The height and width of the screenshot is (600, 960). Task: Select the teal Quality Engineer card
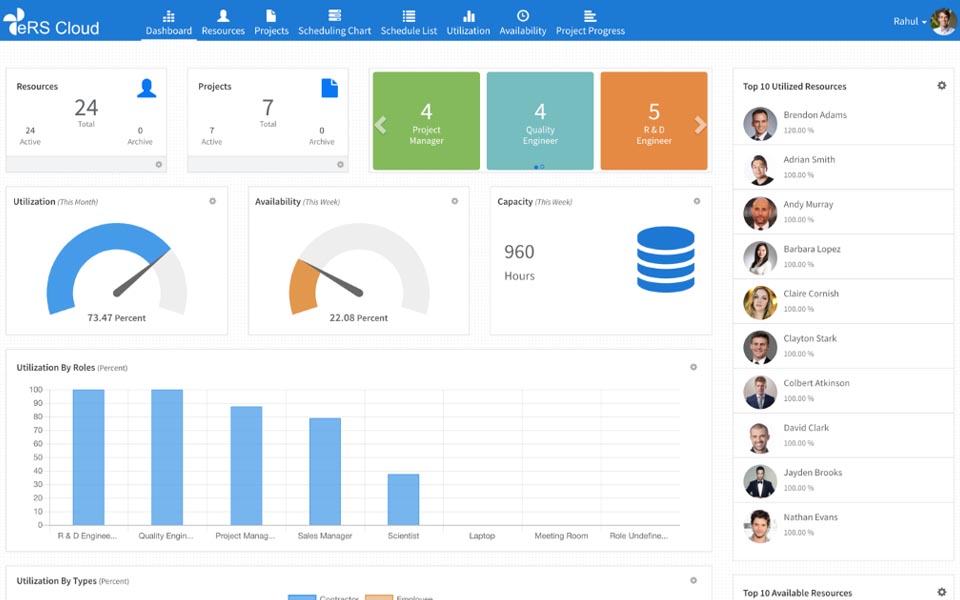540,121
